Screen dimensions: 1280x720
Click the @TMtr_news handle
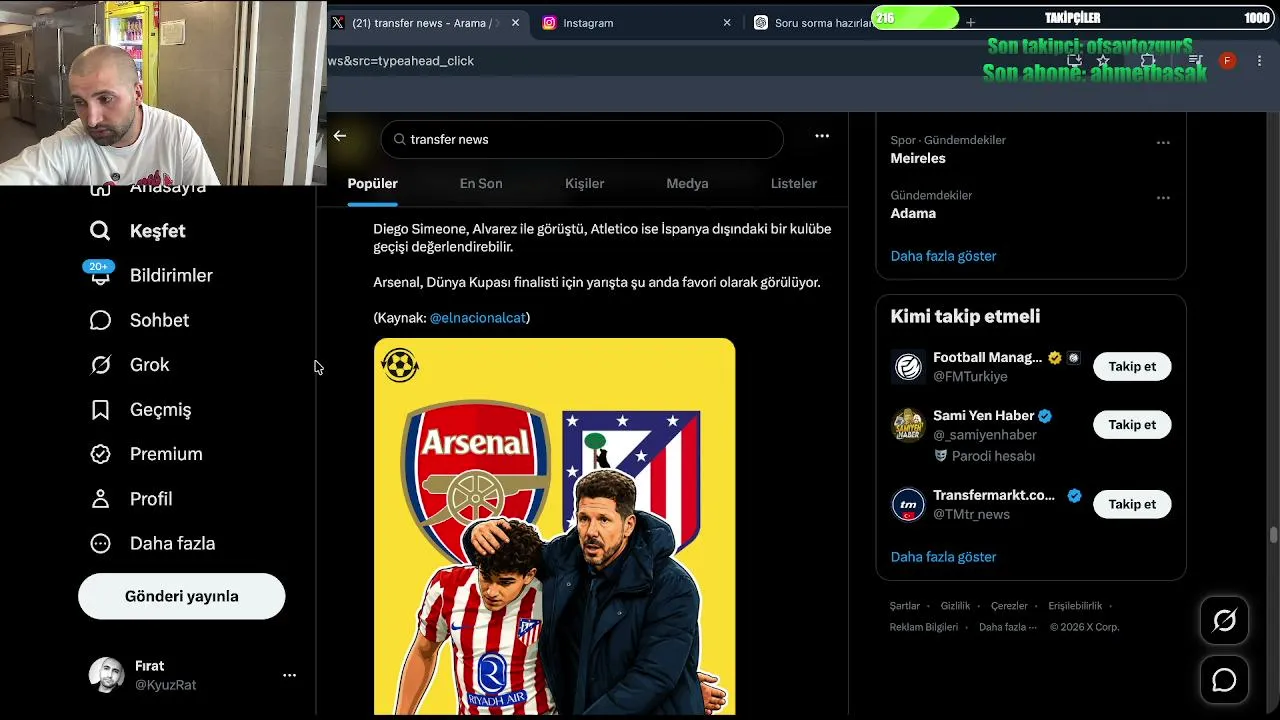pos(971,514)
